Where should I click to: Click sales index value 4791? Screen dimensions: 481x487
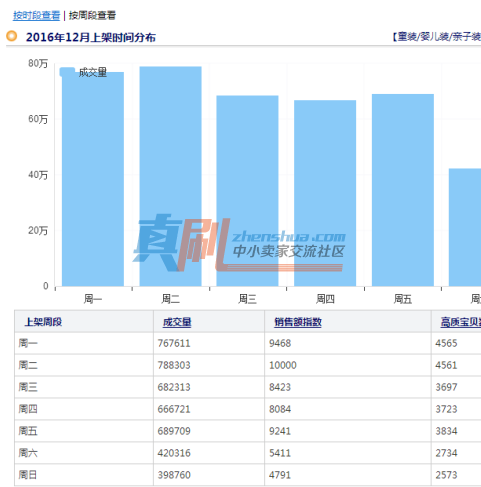280,475
